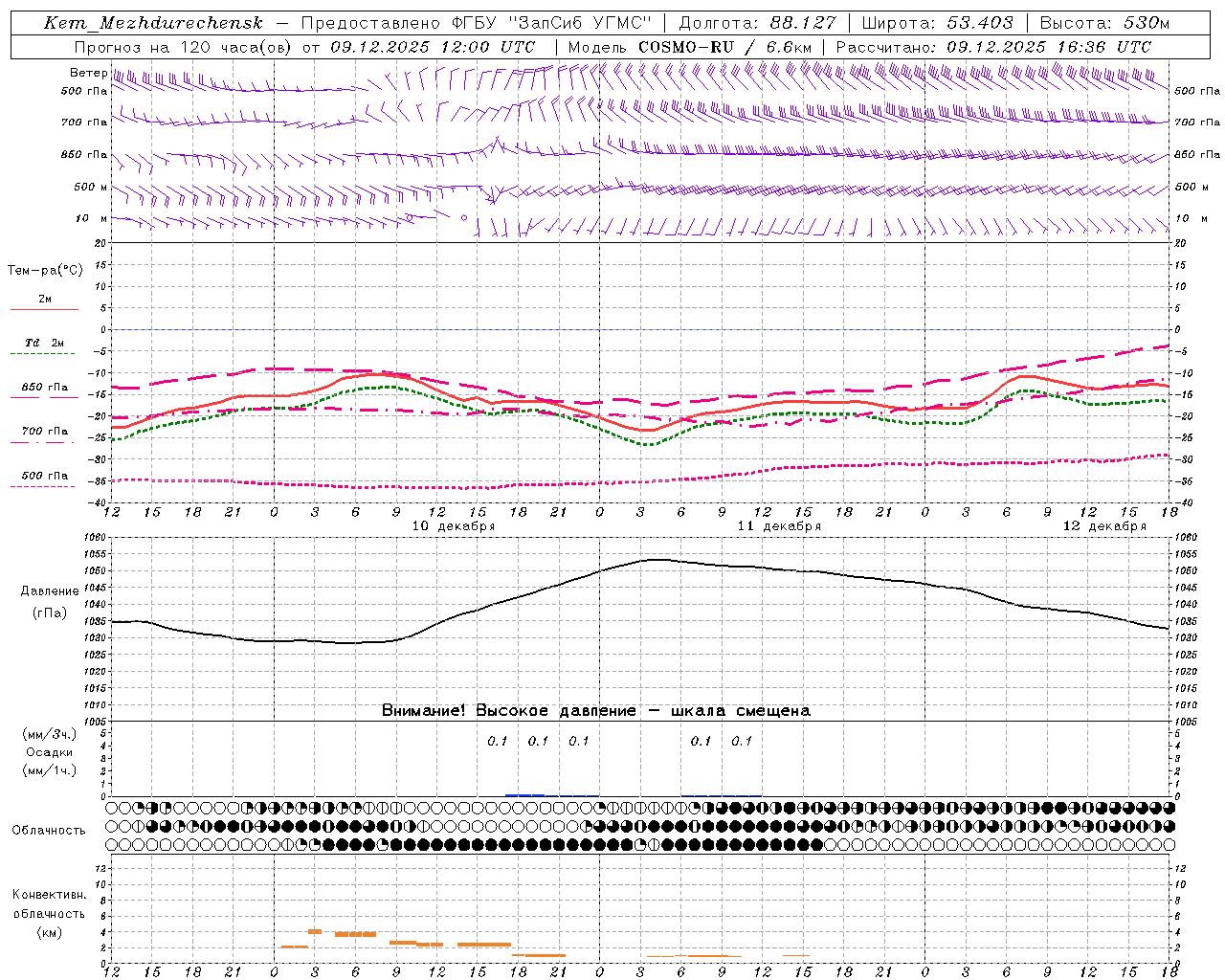The width and height of the screenshot is (1225, 980).
Task: Click the Конвективн. label text
Action: coord(49,895)
